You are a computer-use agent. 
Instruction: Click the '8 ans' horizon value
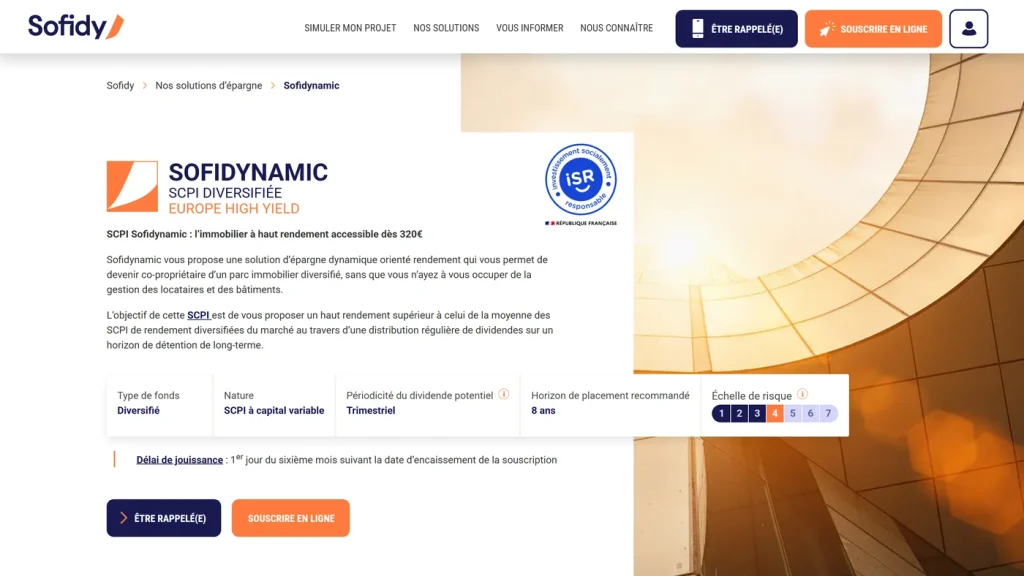(x=543, y=411)
